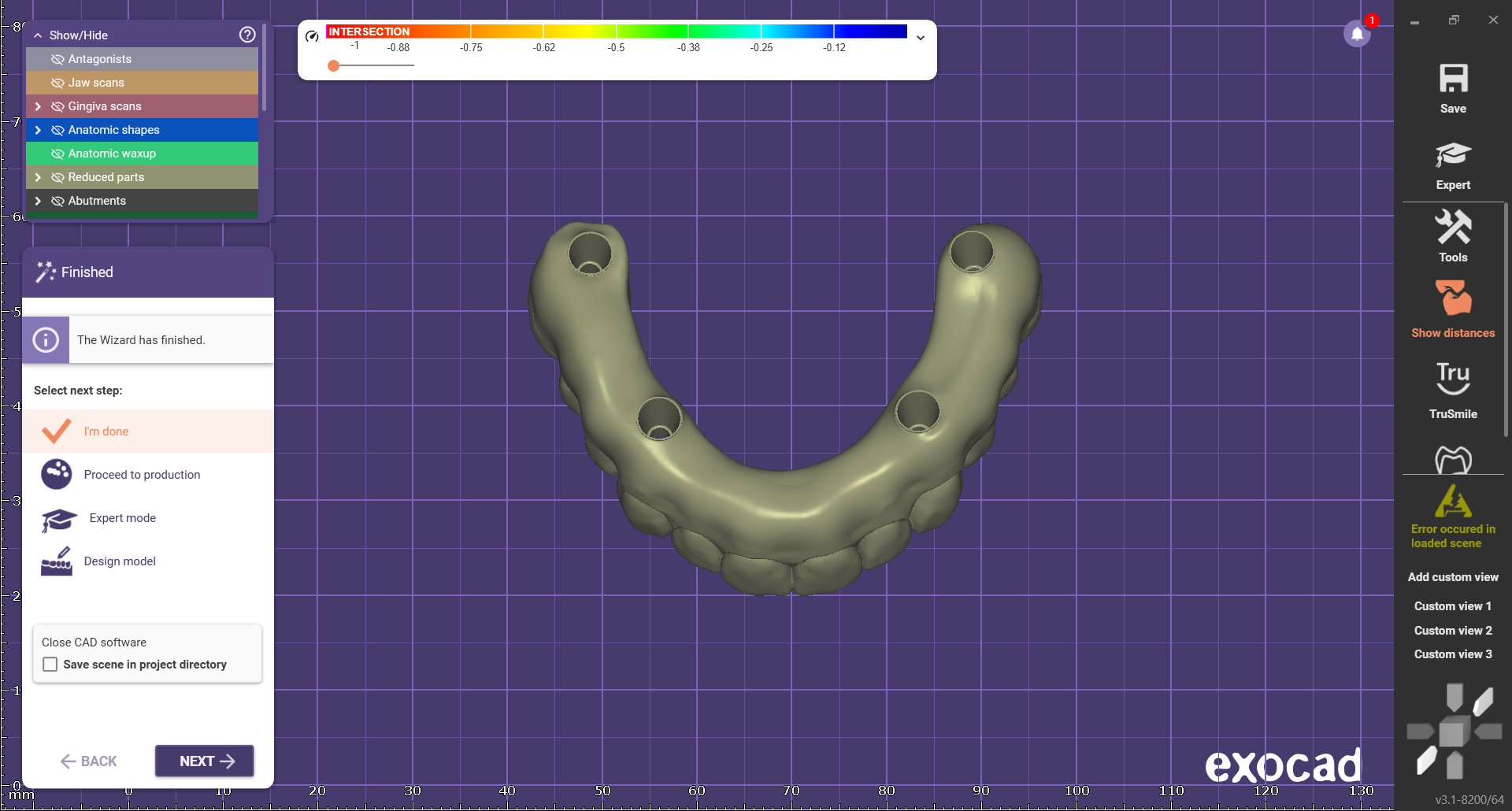
Task: Toggle visibility of Gingiva scans
Action: 57,106
